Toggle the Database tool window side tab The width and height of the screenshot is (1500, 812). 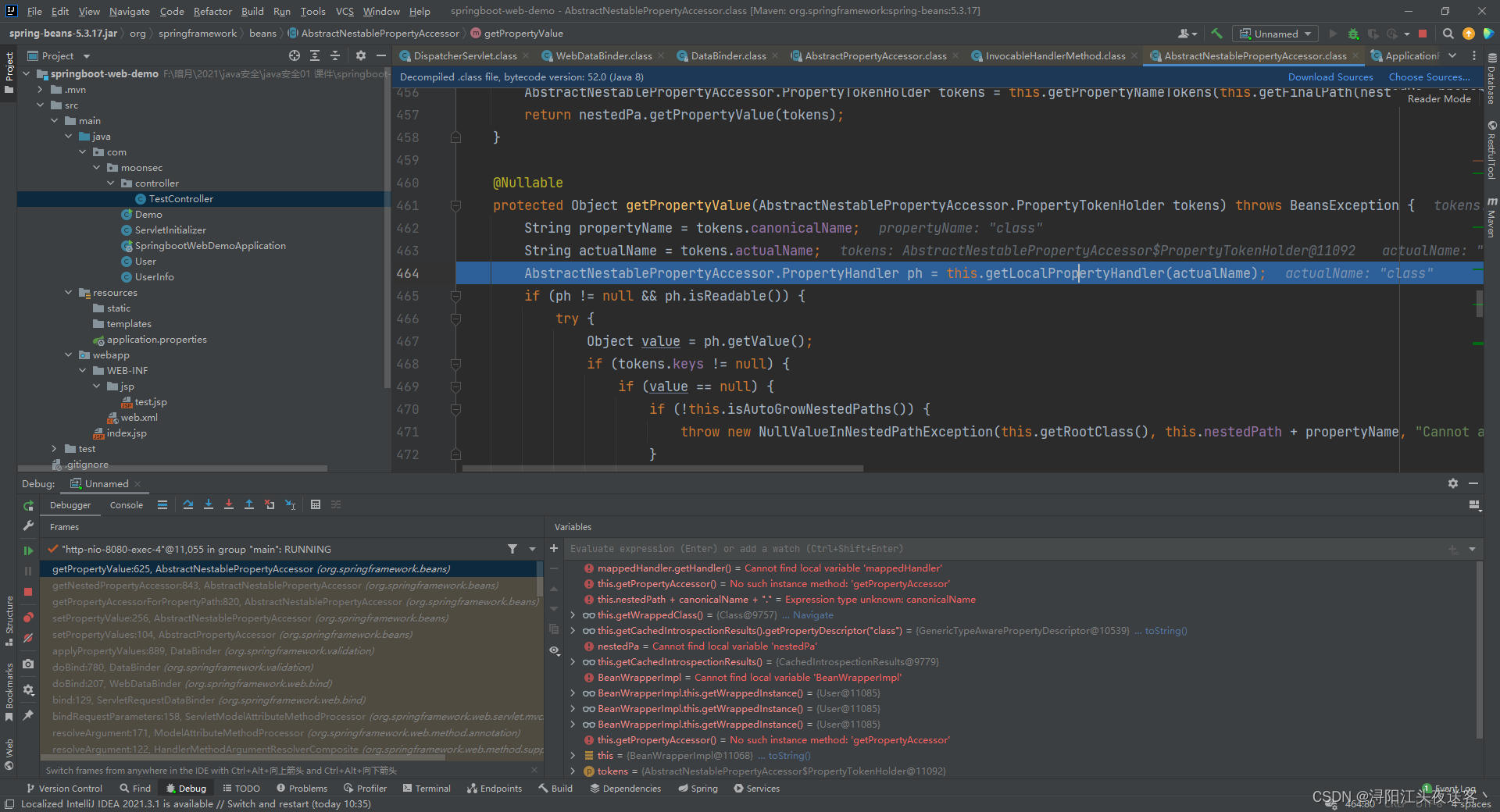click(x=1491, y=80)
